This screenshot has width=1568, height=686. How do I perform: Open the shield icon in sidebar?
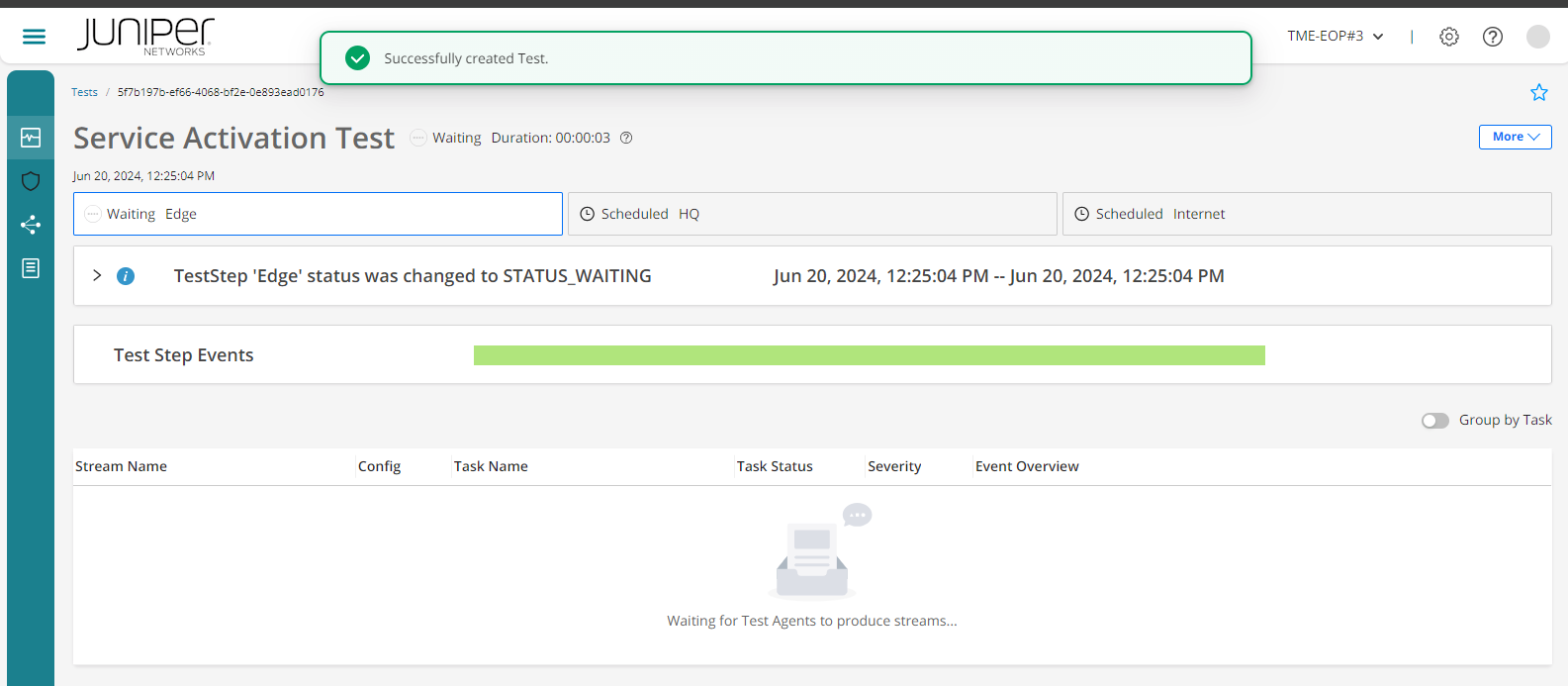(31, 181)
